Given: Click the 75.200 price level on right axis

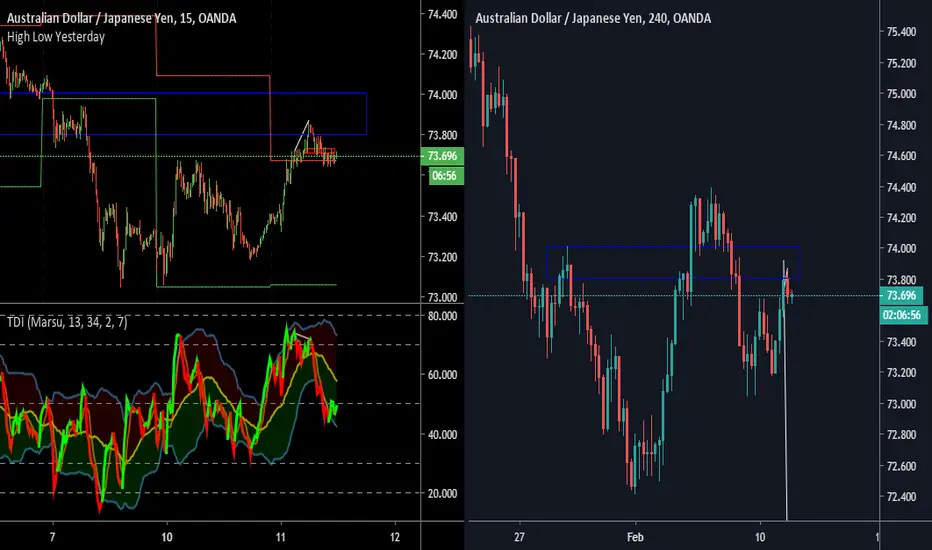Looking at the screenshot, I should [x=901, y=64].
